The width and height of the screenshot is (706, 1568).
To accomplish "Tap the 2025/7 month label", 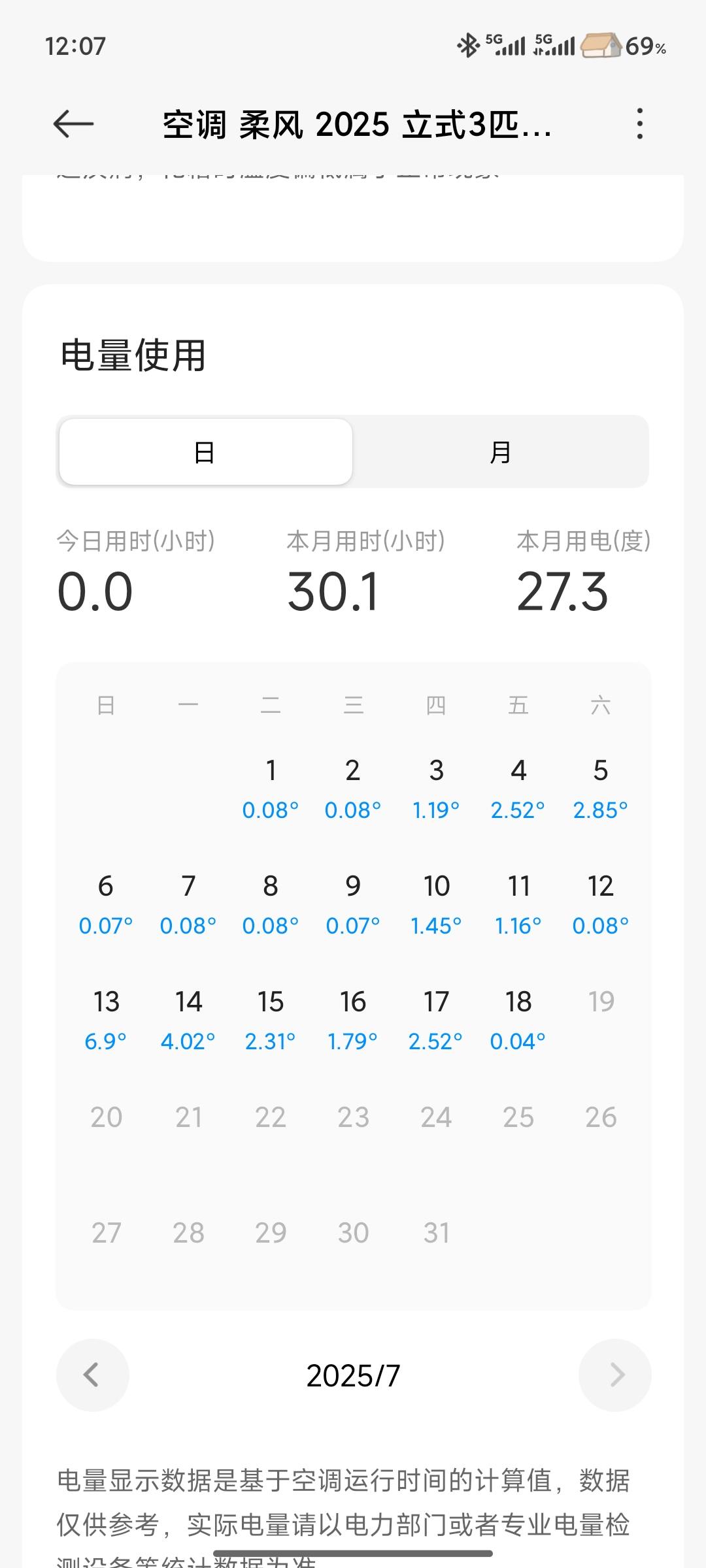I will (353, 1376).
